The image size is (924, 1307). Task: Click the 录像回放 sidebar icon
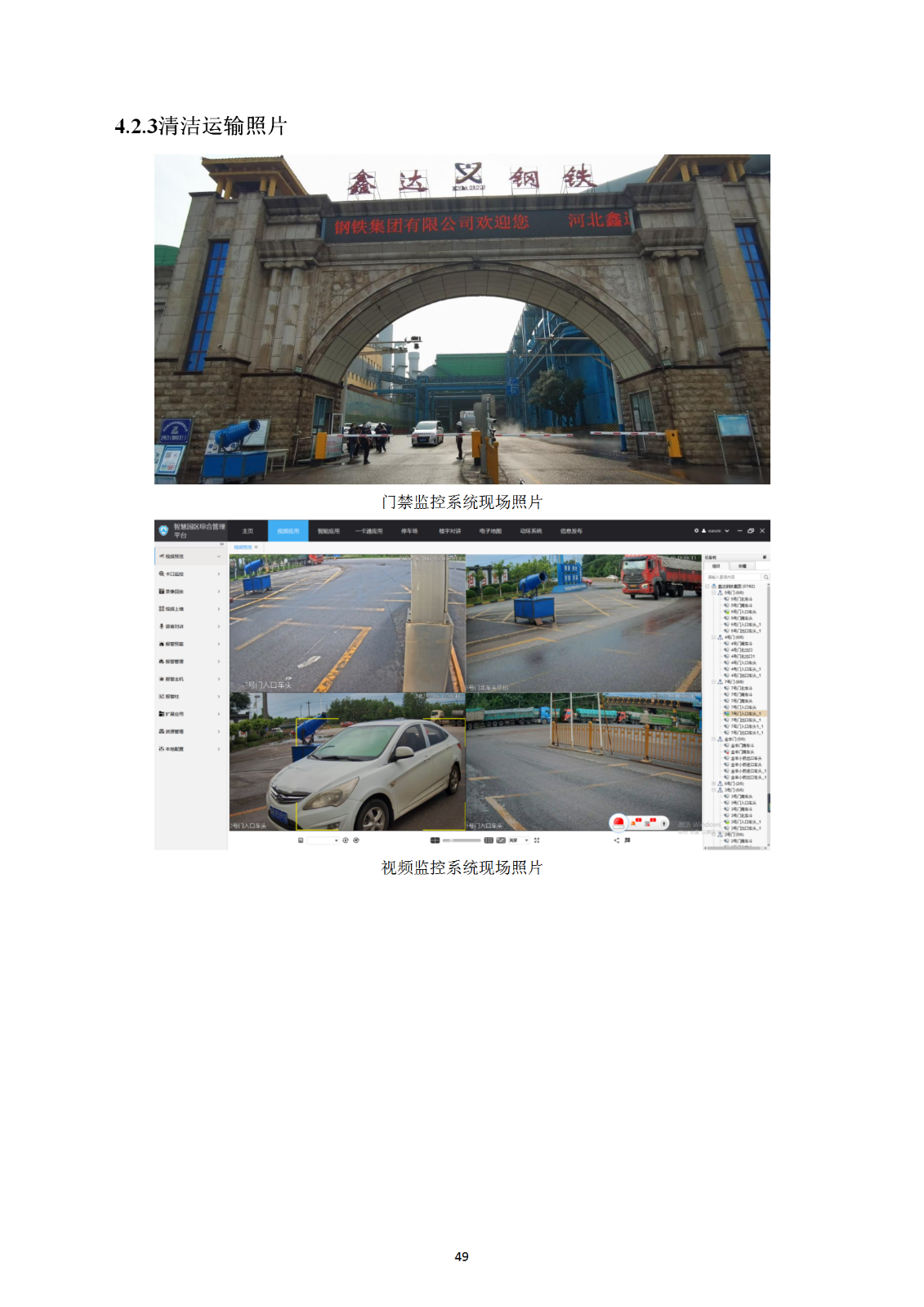pos(162,591)
